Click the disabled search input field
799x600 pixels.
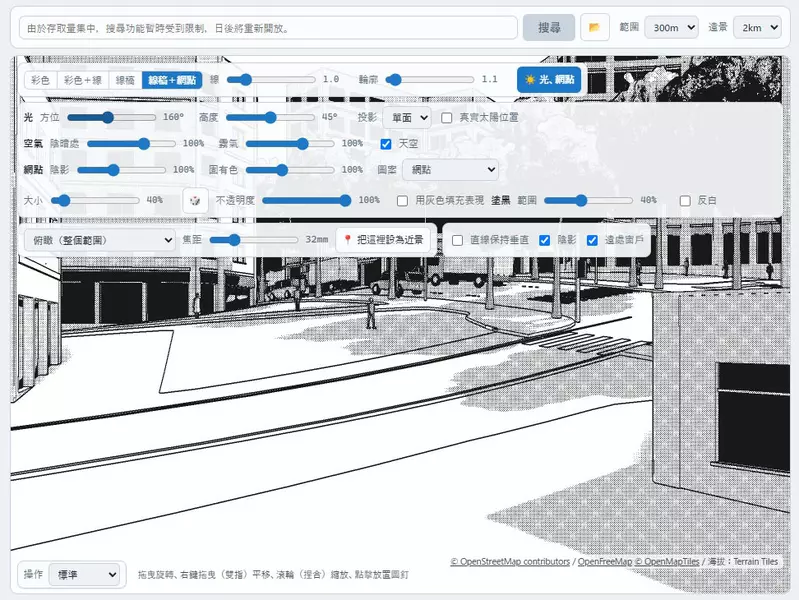pyautogui.click(x=268, y=28)
